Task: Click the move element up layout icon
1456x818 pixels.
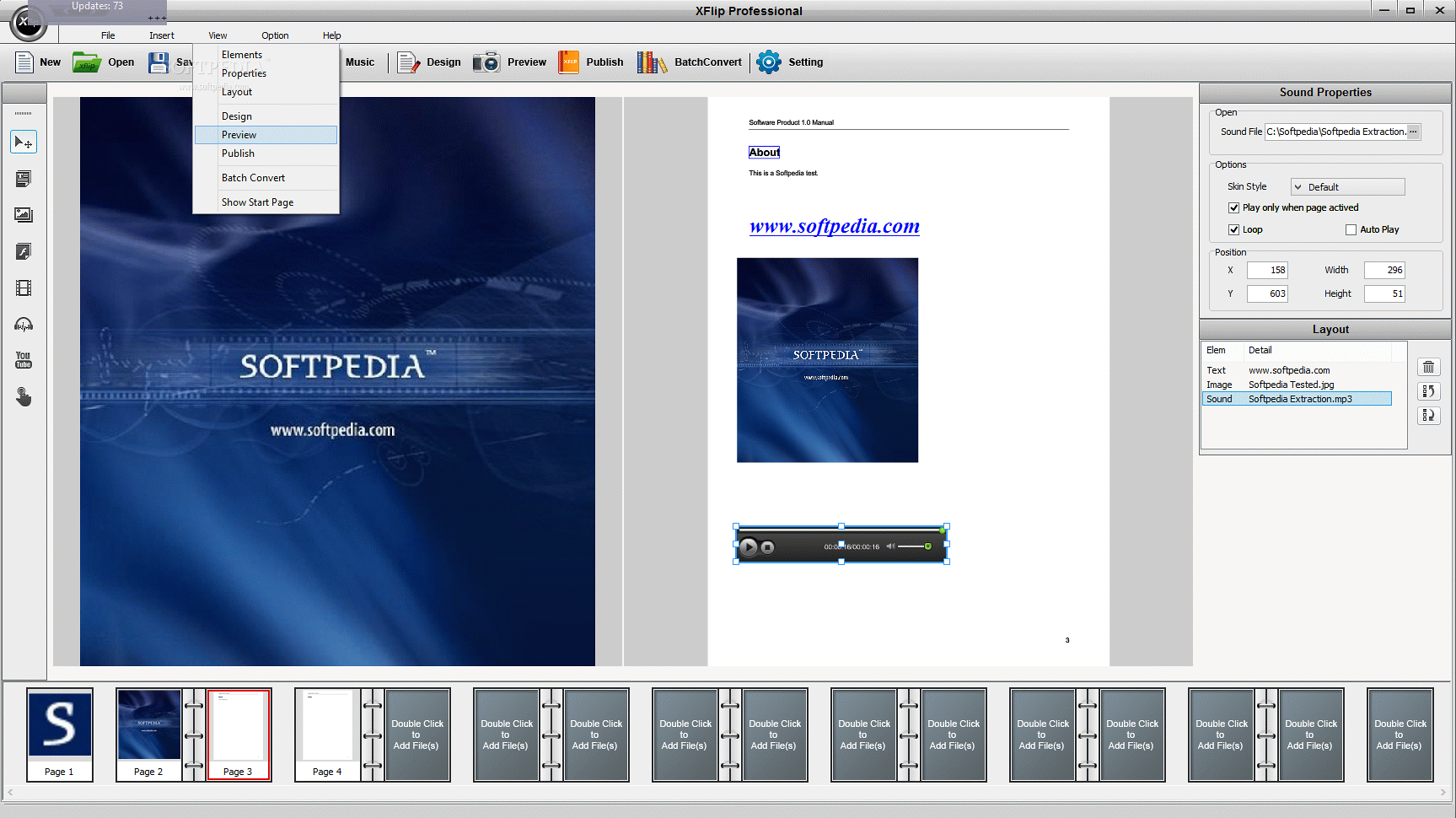Action: (1428, 391)
